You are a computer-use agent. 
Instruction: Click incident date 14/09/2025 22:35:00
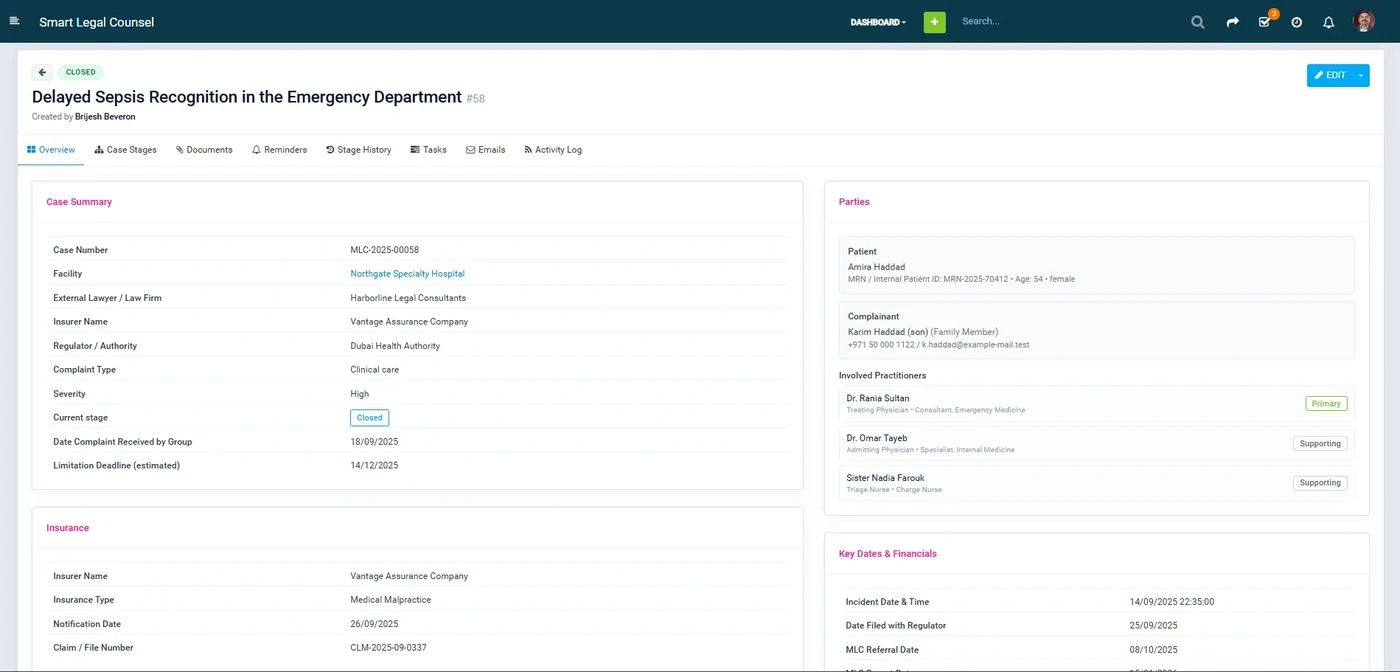tap(1171, 602)
